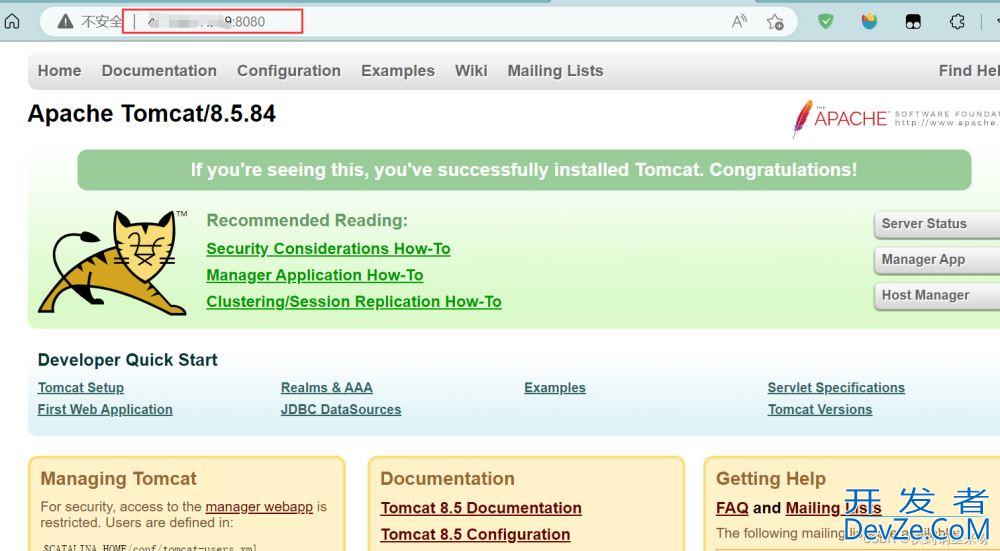Click the Apache Tomcat/8.5.84 heading
The height and width of the screenshot is (551, 1000).
click(152, 114)
